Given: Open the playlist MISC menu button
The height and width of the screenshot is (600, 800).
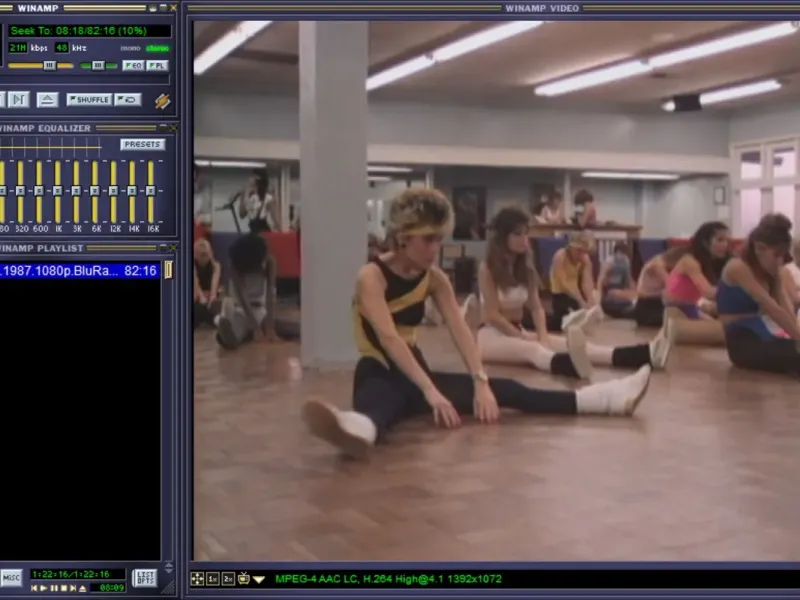Looking at the screenshot, I should click(11, 578).
